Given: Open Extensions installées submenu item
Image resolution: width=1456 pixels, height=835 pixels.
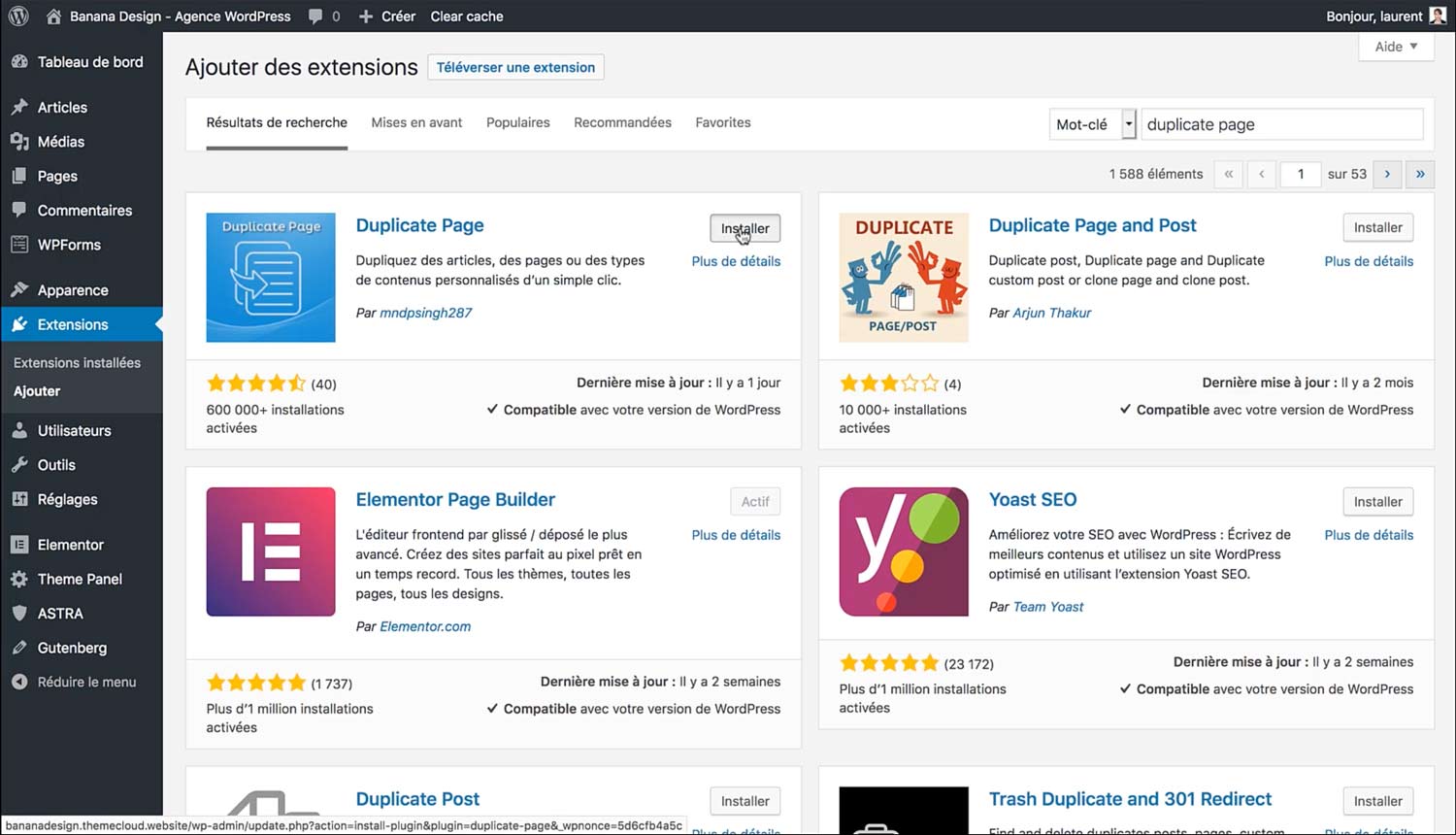Looking at the screenshot, I should coord(77,362).
